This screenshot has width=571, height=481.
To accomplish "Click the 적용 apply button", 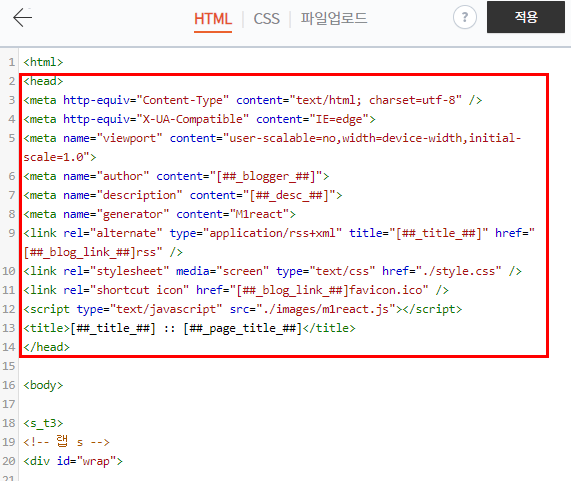I will 526,17.
